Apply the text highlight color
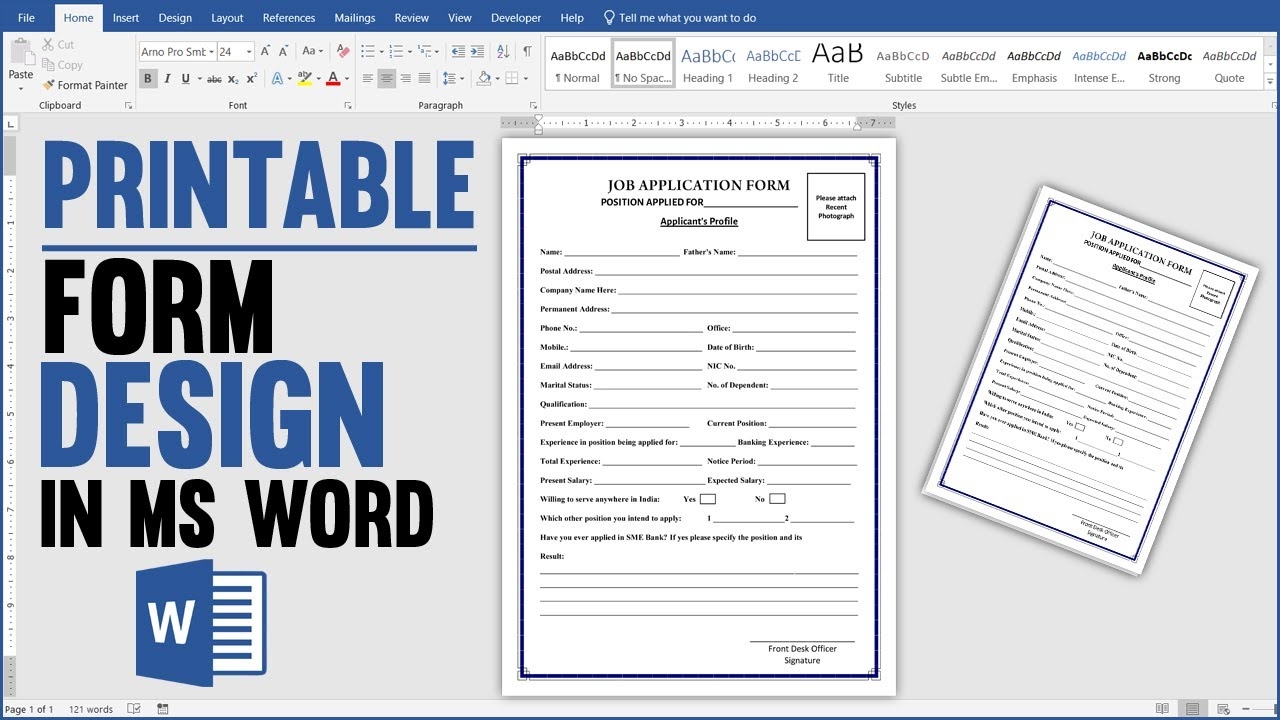 pyautogui.click(x=304, y=79)
